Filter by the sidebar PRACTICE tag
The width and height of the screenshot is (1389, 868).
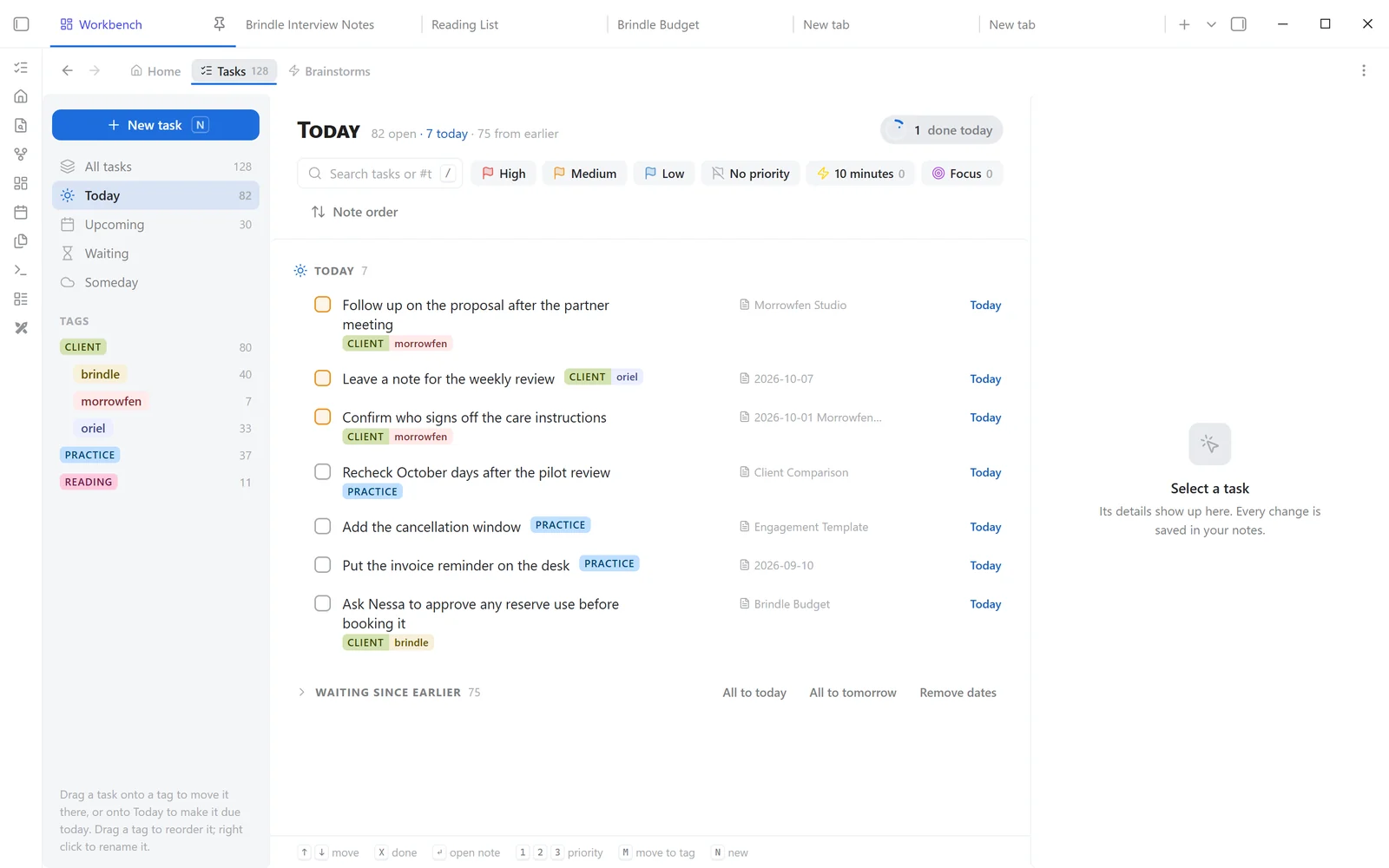[x=89, y=455]
